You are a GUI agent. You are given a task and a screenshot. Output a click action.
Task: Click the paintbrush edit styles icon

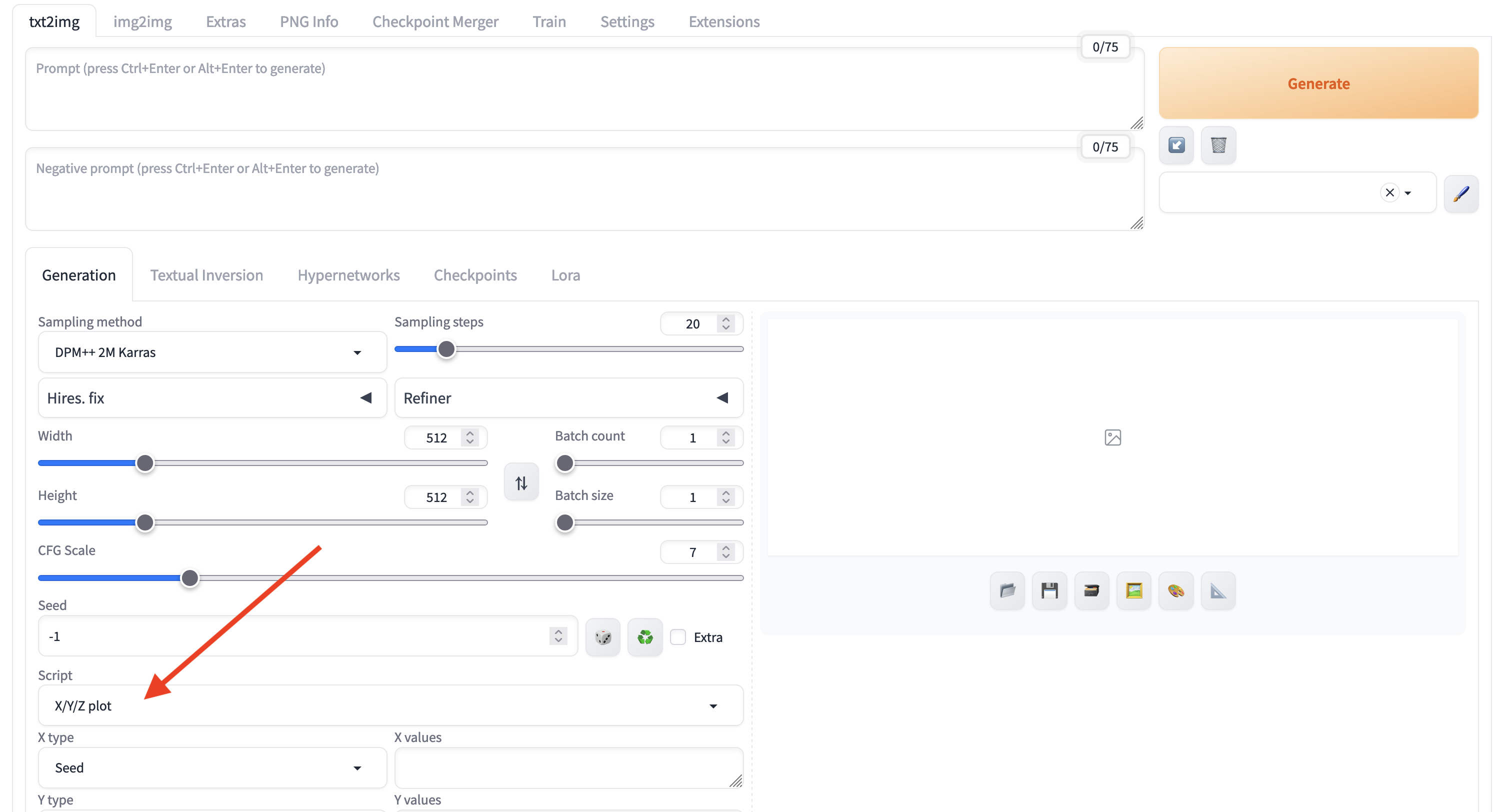1461,193
